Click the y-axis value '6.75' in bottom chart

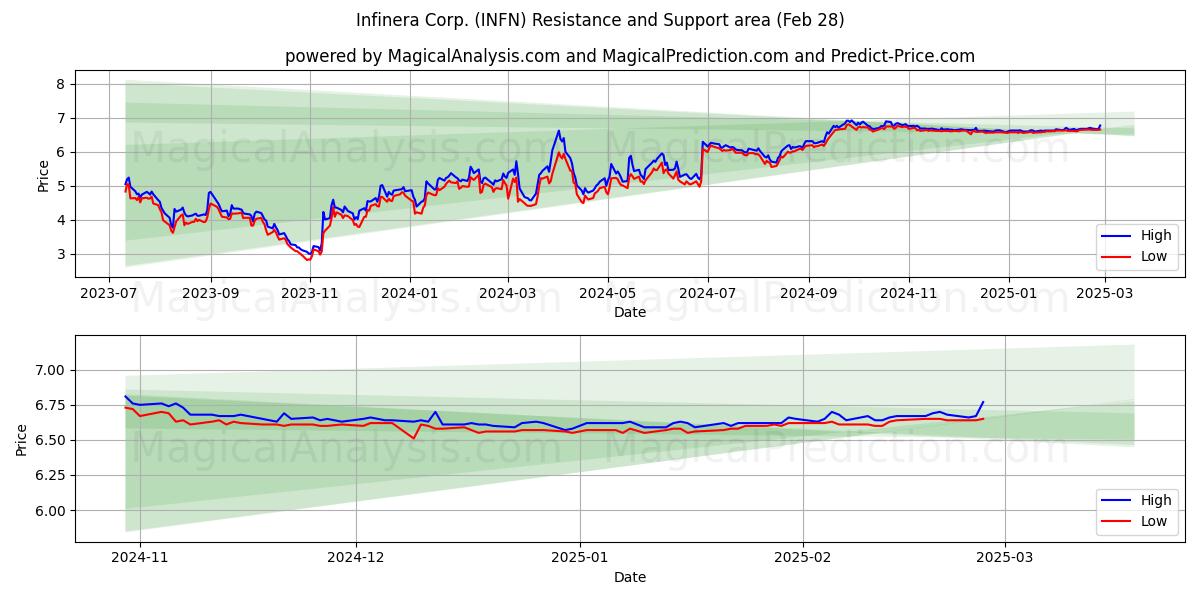pos(50,405)
